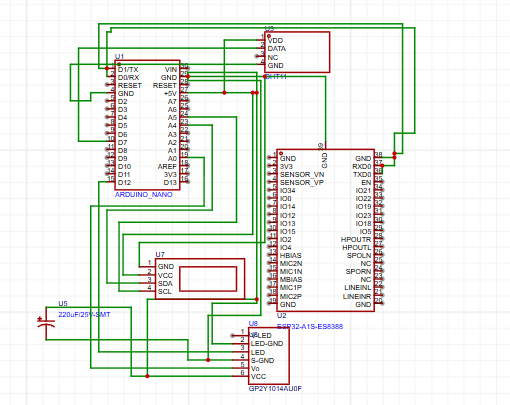This screenshot has width=510, height=405.
Task: Click the Vo pin label on dust sensor
Action: (x=255, y=369)
